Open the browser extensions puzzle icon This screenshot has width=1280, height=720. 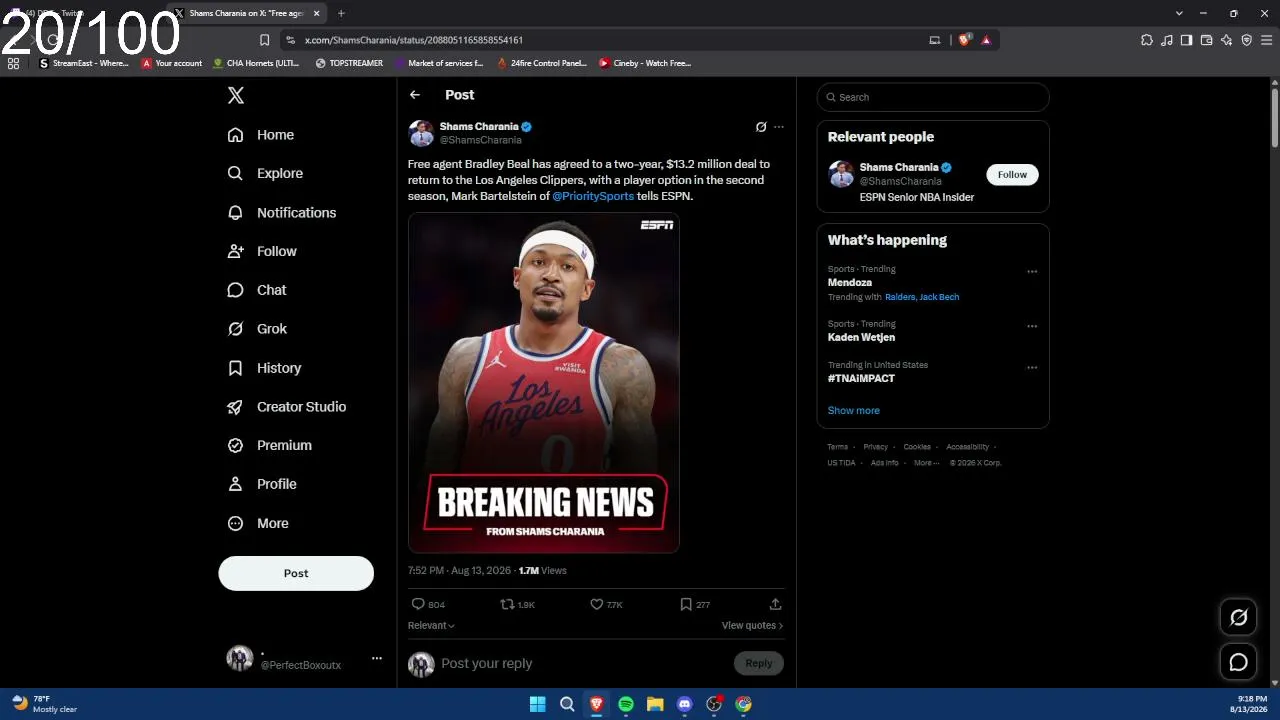click(x=1147, y=40)
